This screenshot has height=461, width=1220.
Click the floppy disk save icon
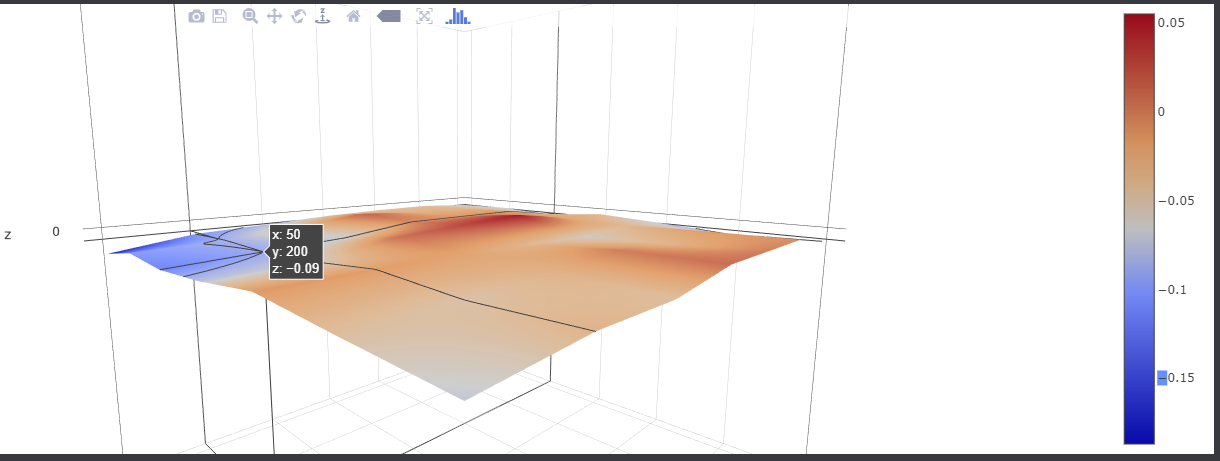click(220, 16)
